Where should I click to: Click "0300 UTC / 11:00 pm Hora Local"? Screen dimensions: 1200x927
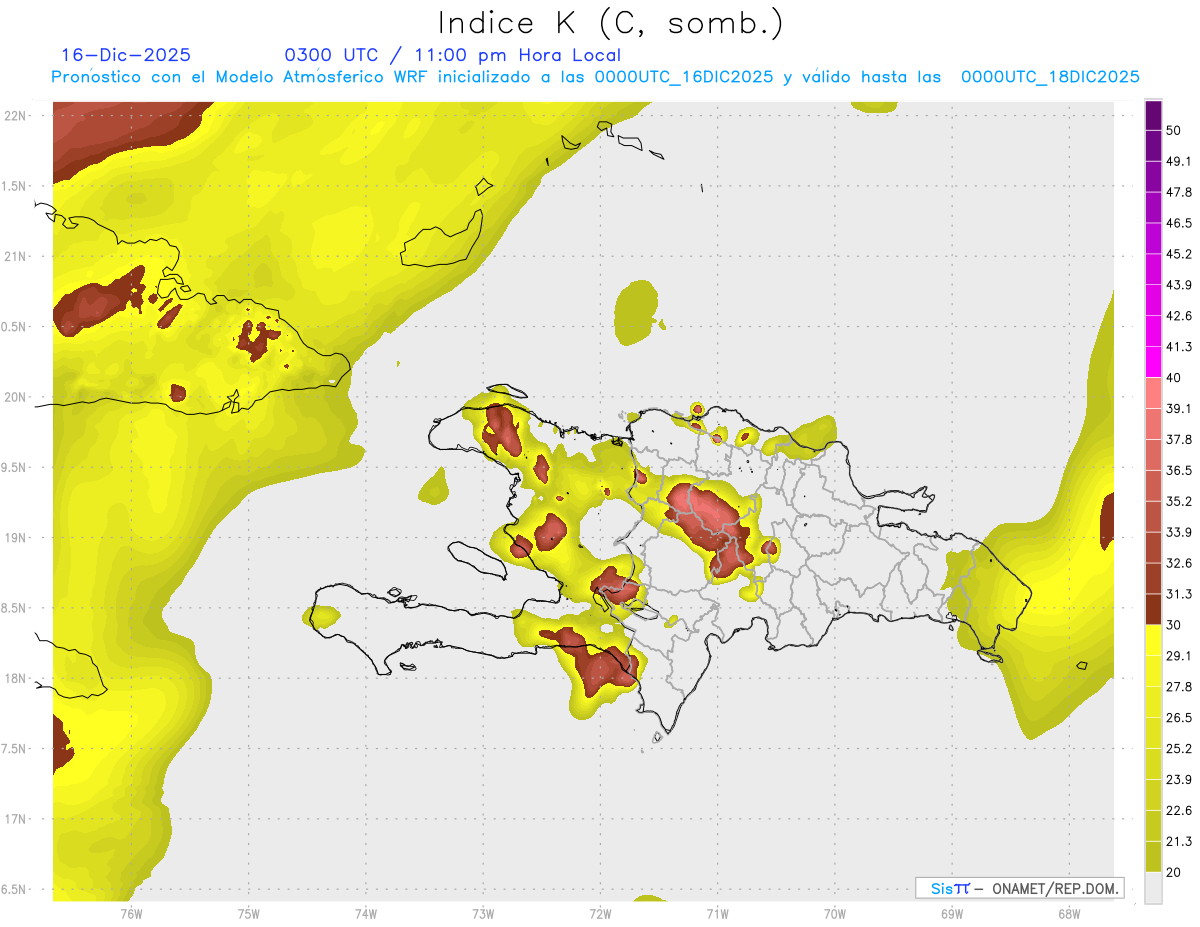[452, 55]
